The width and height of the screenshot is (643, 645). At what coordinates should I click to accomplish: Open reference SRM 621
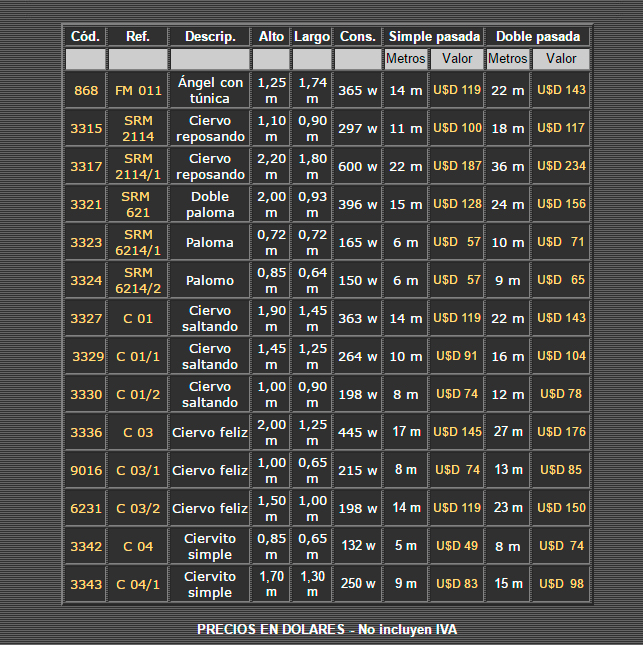138,204
